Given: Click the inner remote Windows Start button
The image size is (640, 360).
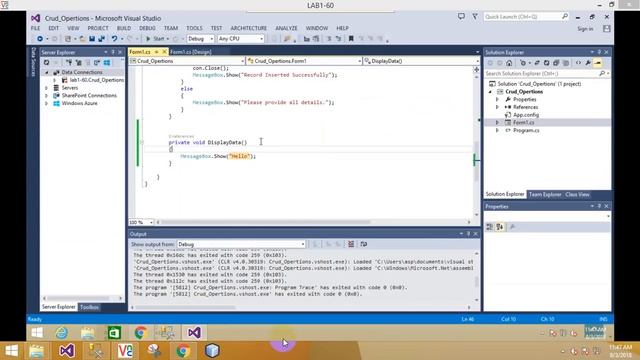Looking at the screenshot, I should coord(37,333).
